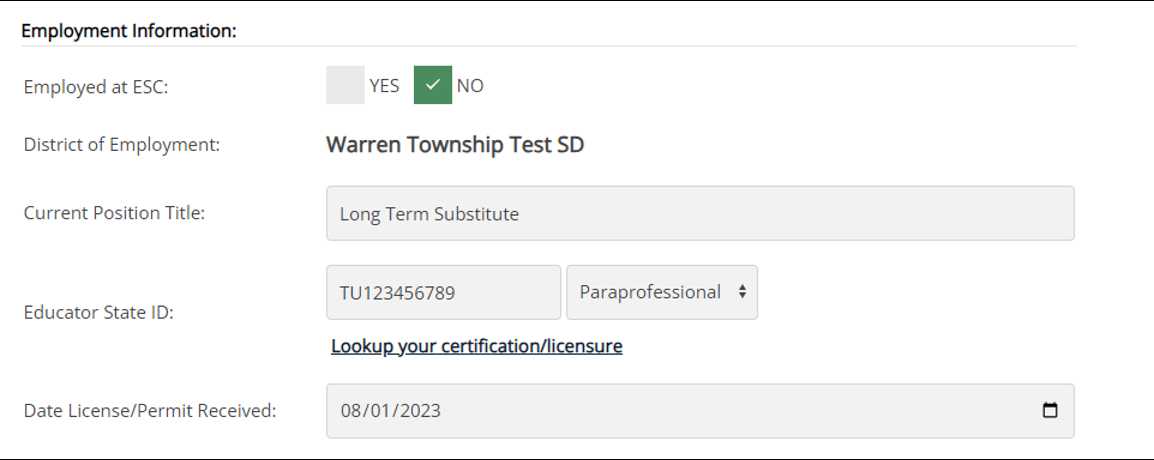Open the "Lookup your certification/licensure" link
Image resolution: width=1154 pixels, height=460 pixels.
pos(476,346)
